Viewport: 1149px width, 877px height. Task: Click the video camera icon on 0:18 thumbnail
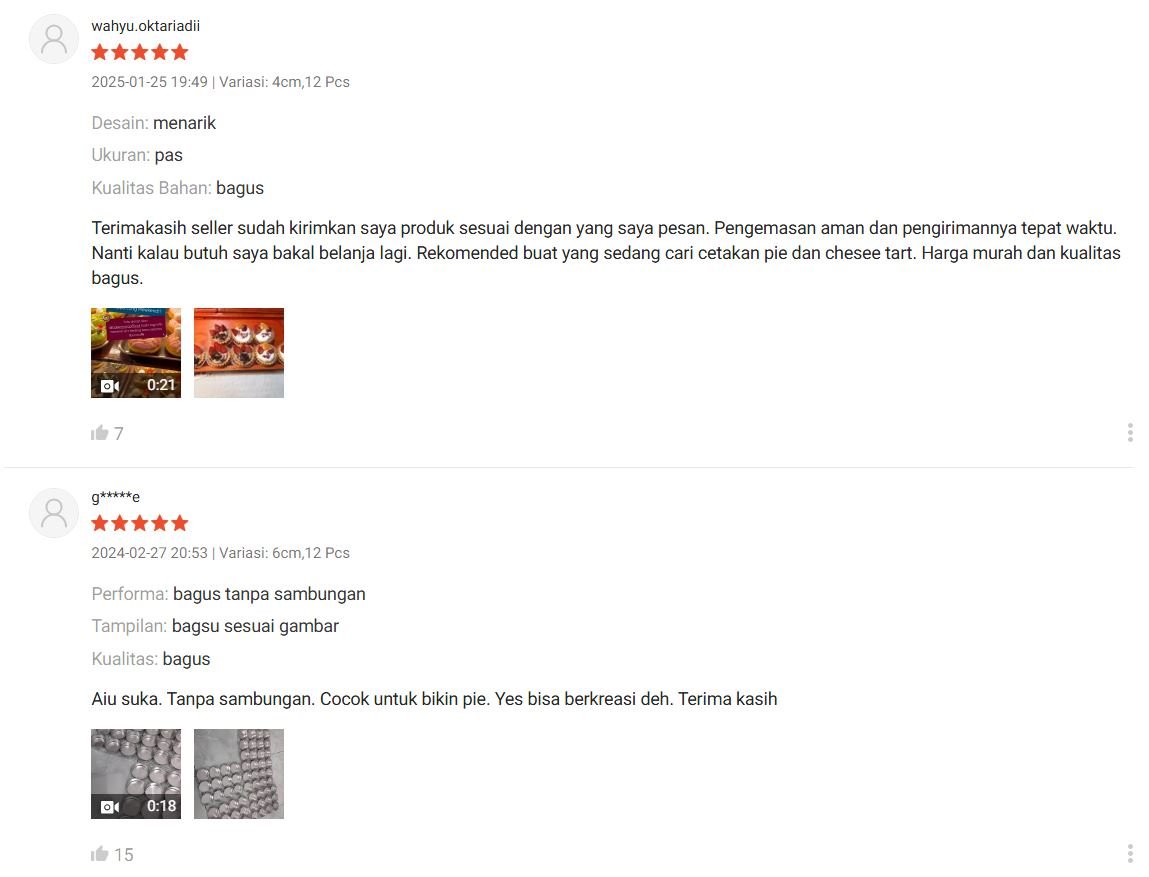coord(110,807)
